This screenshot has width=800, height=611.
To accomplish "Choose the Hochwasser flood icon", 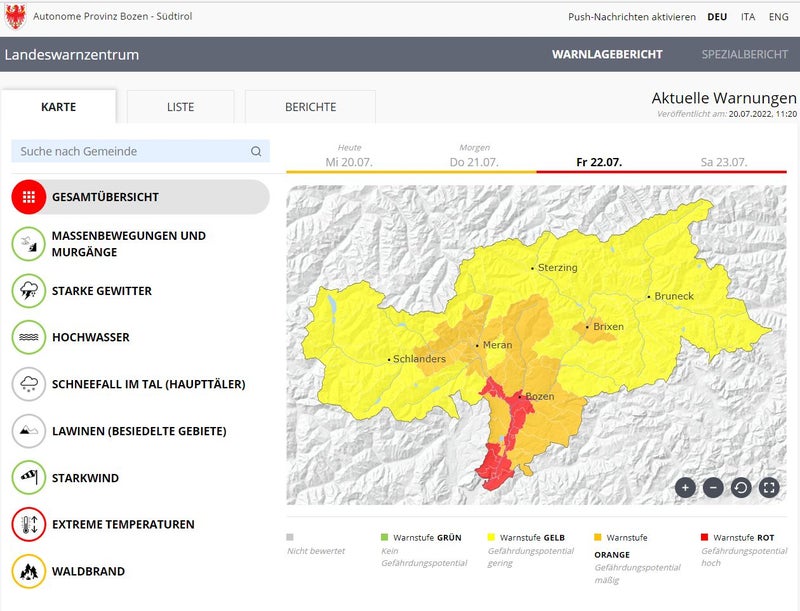I will pos(29,338).
